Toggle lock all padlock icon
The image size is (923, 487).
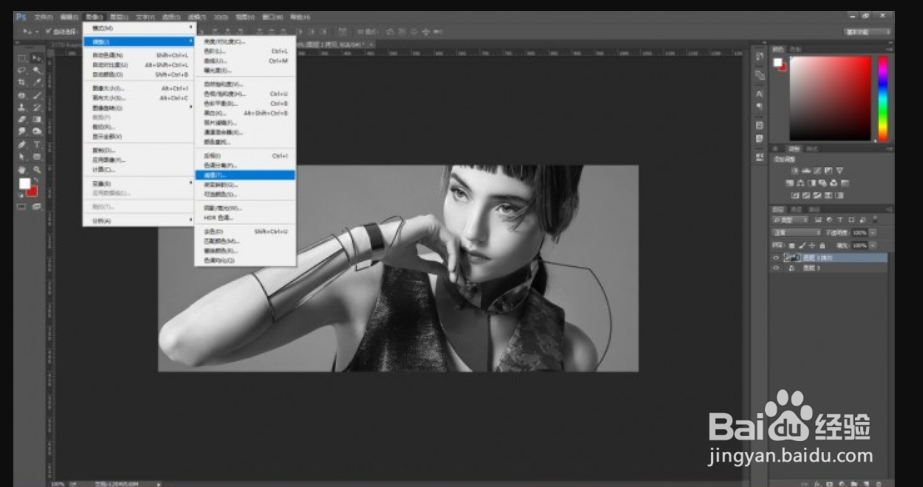(x=822, y=246)
